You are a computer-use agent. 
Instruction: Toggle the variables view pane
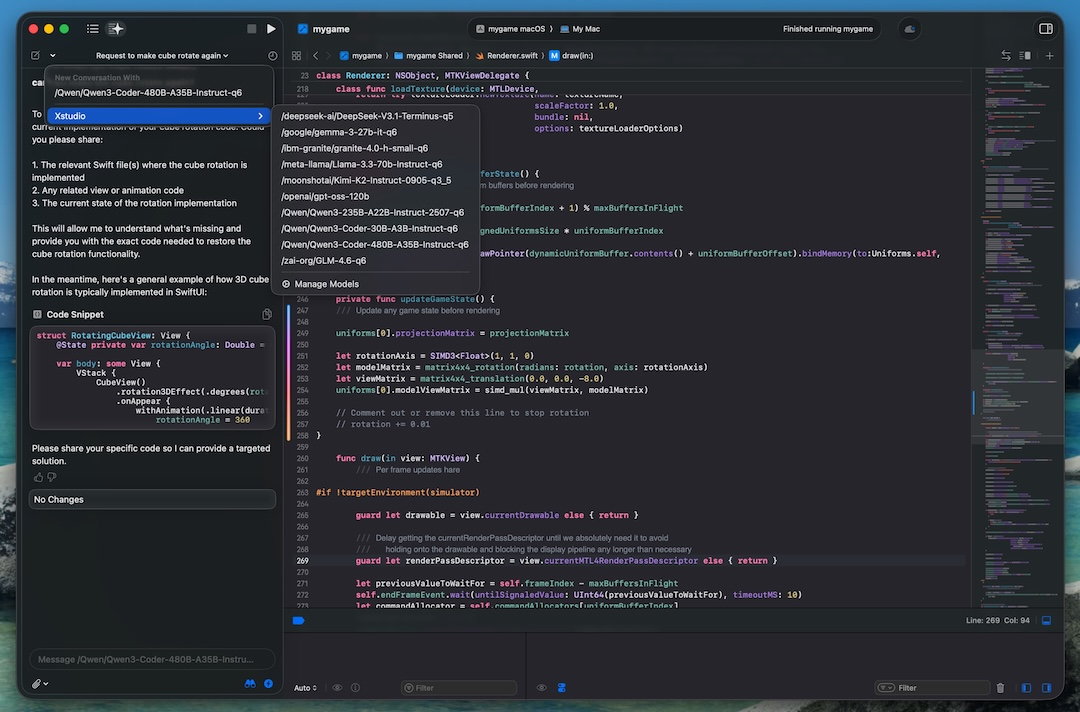pyautogui.click(x=1026, y=687)
